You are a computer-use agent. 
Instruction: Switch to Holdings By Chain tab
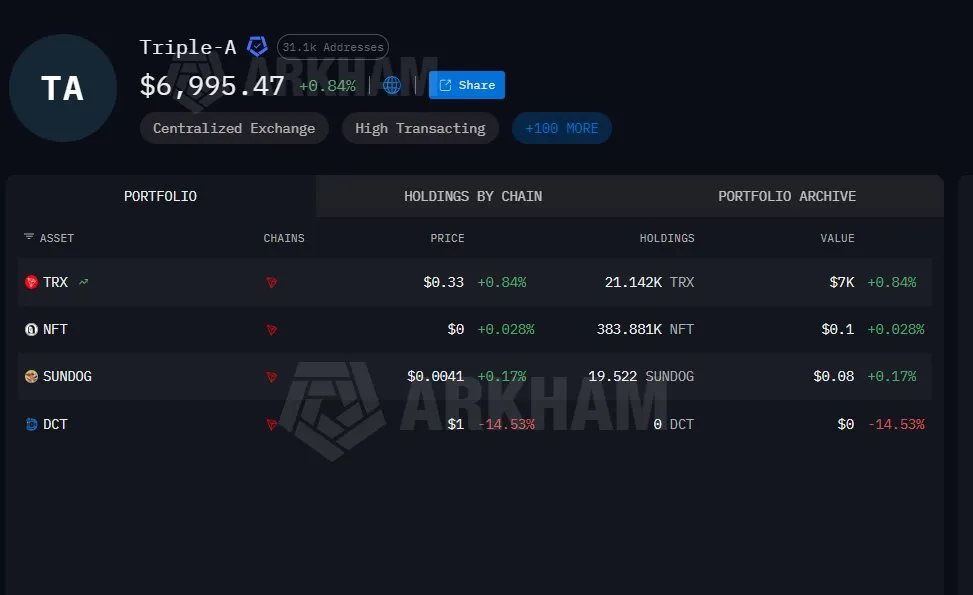(473, 196)
